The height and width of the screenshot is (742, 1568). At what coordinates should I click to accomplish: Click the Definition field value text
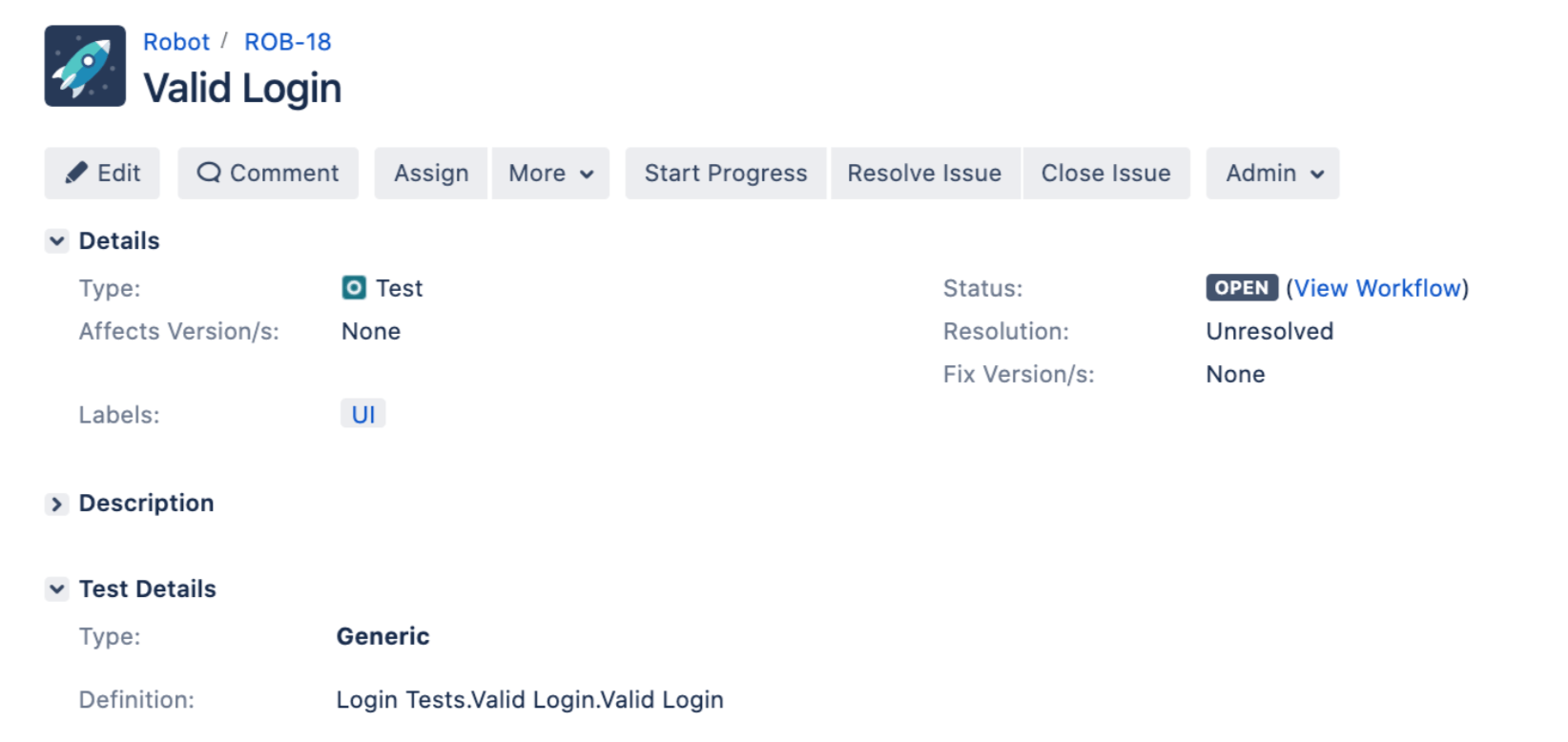[x=529, y=700]
